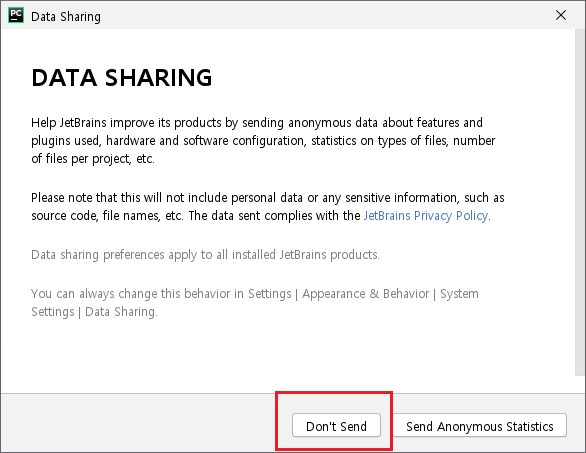Click the DATA SHARING heading
This screenshot has height=453, width=586.
(x=122, y=78)
